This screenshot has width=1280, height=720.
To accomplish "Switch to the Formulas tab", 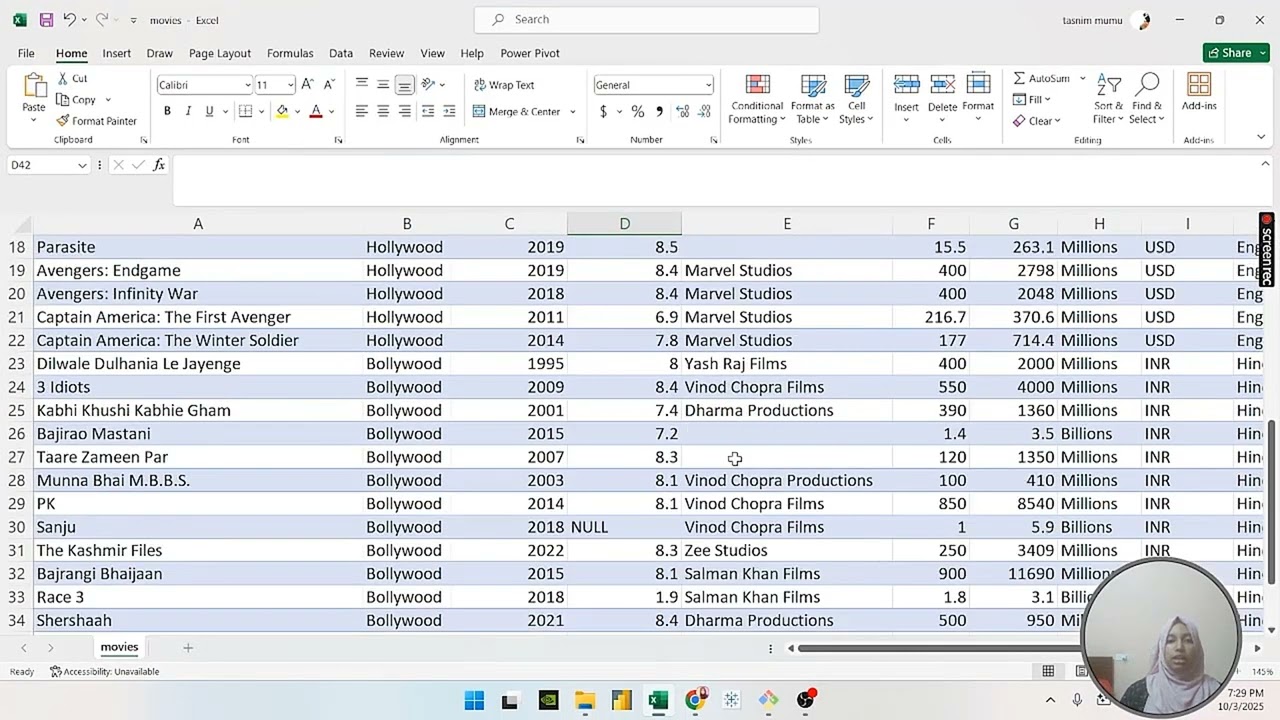I will tap(290, 53).
